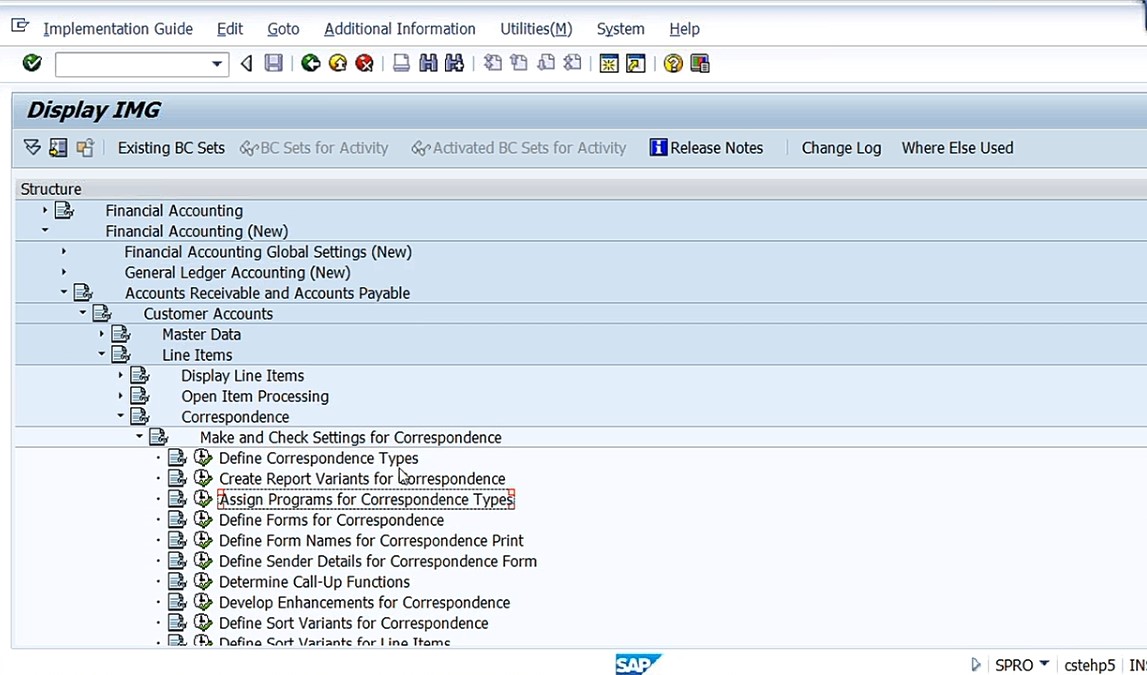Click the Previous Page icon

(519, 64)
